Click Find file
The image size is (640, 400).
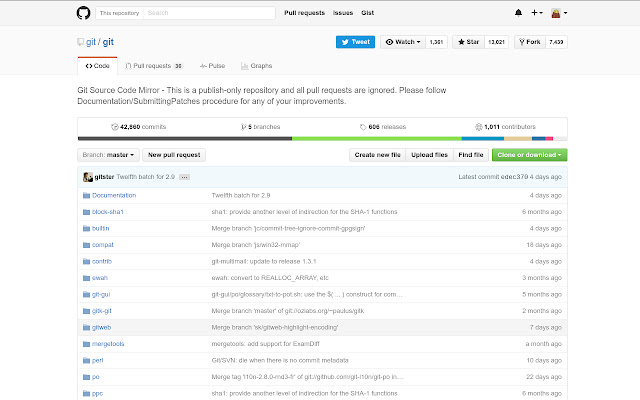point(471,155)
